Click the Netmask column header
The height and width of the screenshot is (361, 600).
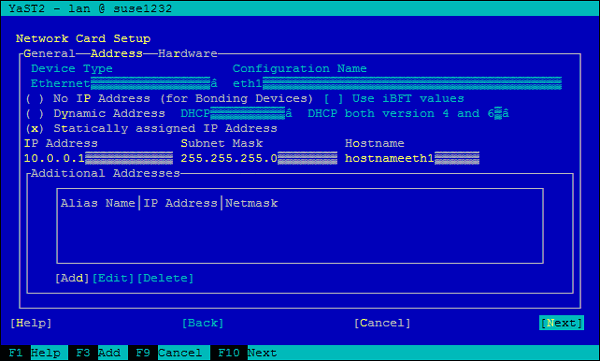click(251, 203)
